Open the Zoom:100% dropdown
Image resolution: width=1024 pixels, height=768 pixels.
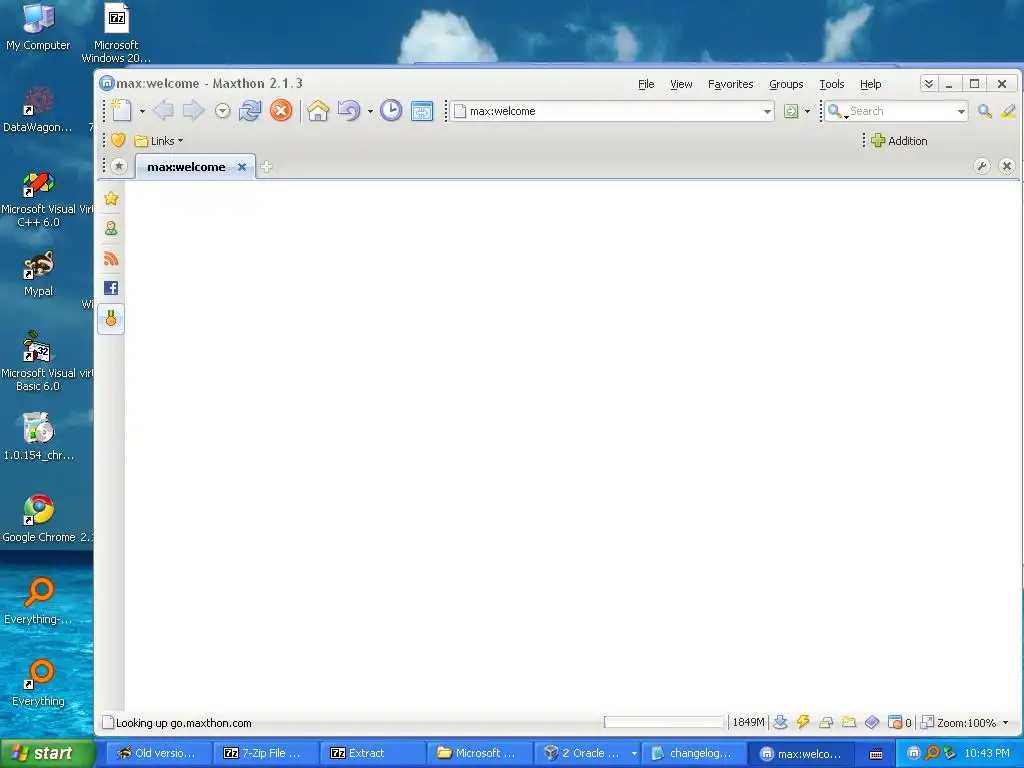point(965,723)
